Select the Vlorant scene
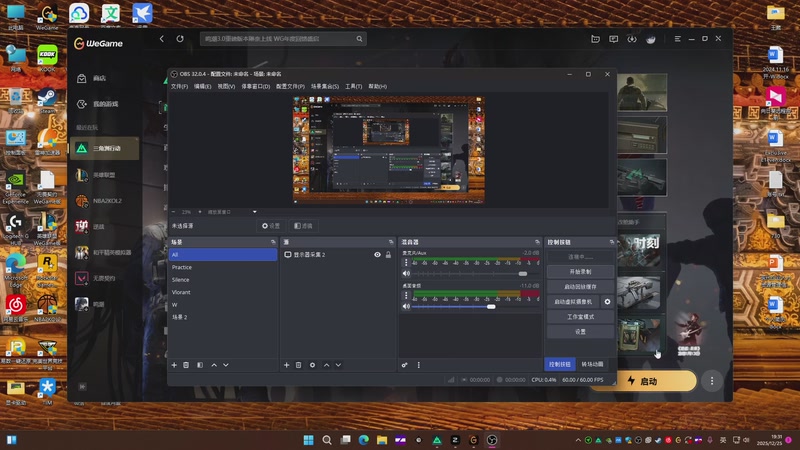This screenshot has height=450, width=800. (223, 292)
